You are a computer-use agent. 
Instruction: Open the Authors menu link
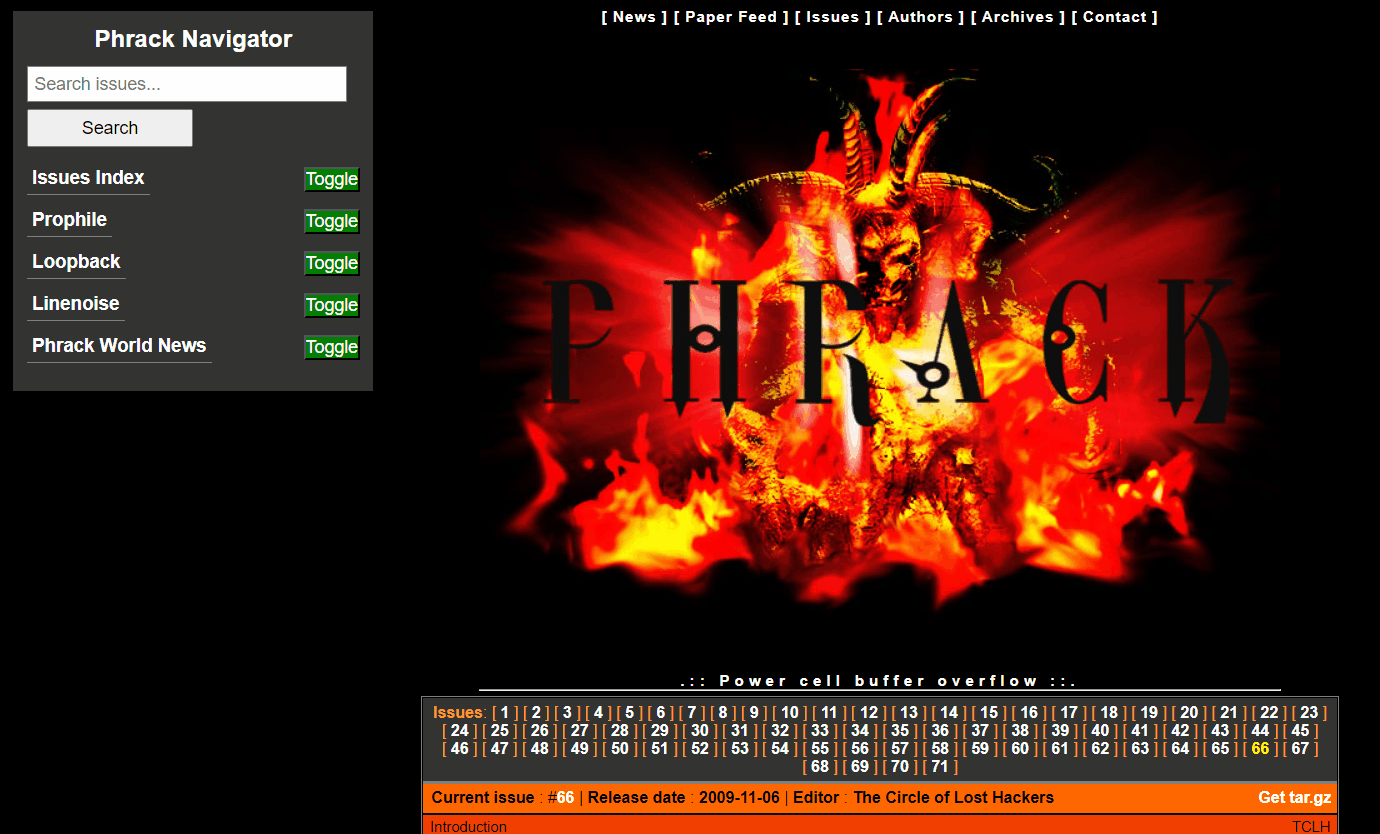920,17
